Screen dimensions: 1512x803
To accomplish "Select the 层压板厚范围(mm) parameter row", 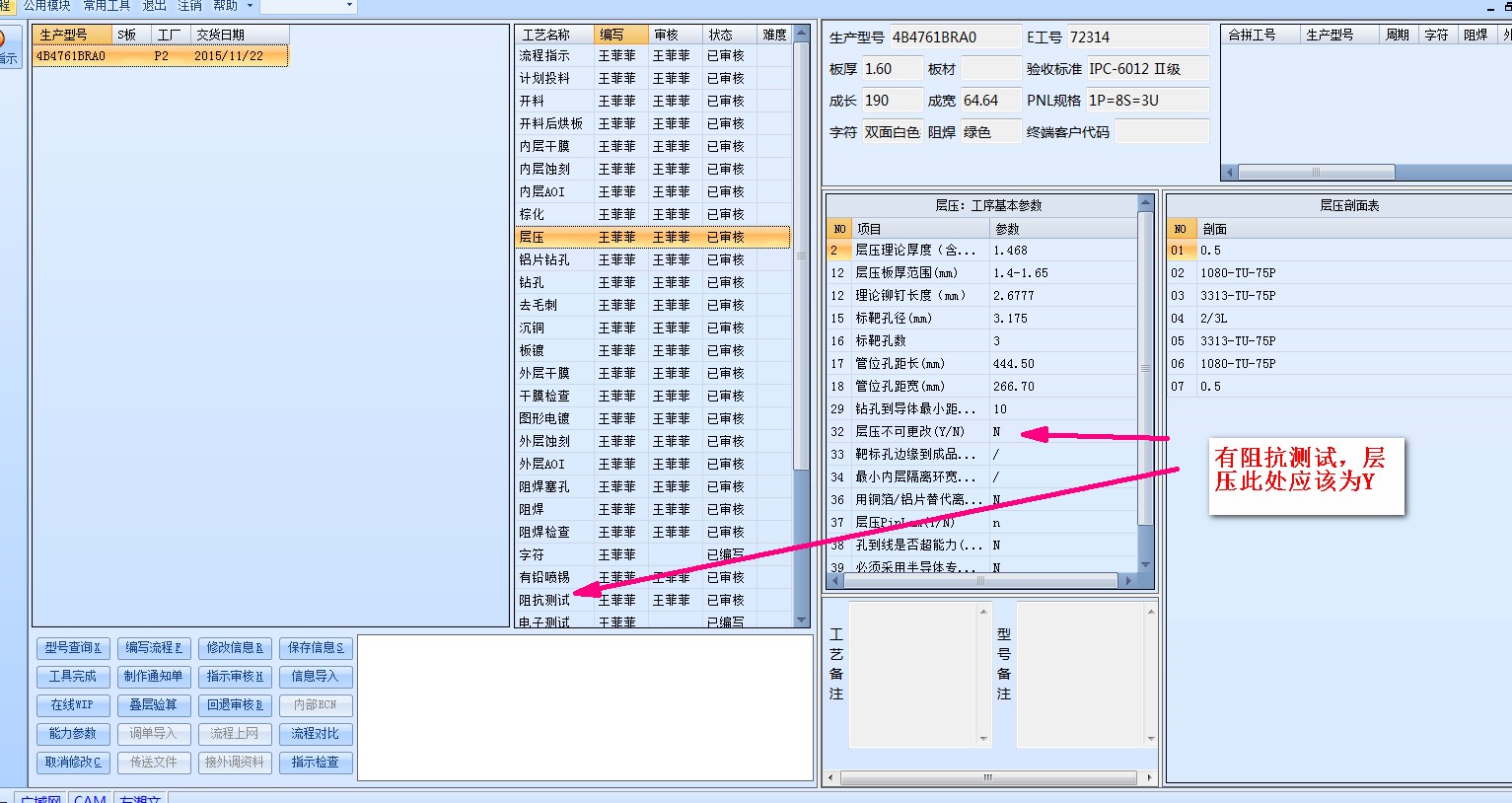I will 981,273.
